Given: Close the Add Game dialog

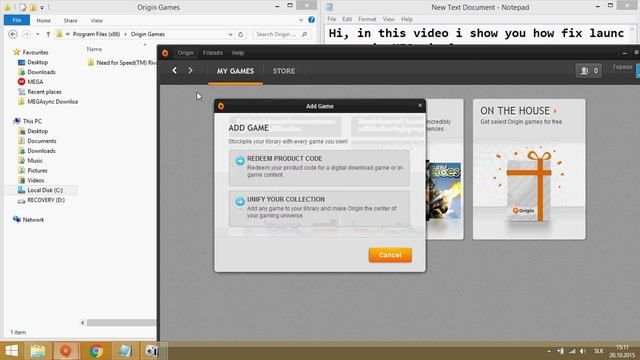Looking at the screenshot, I should coord(420,106).
